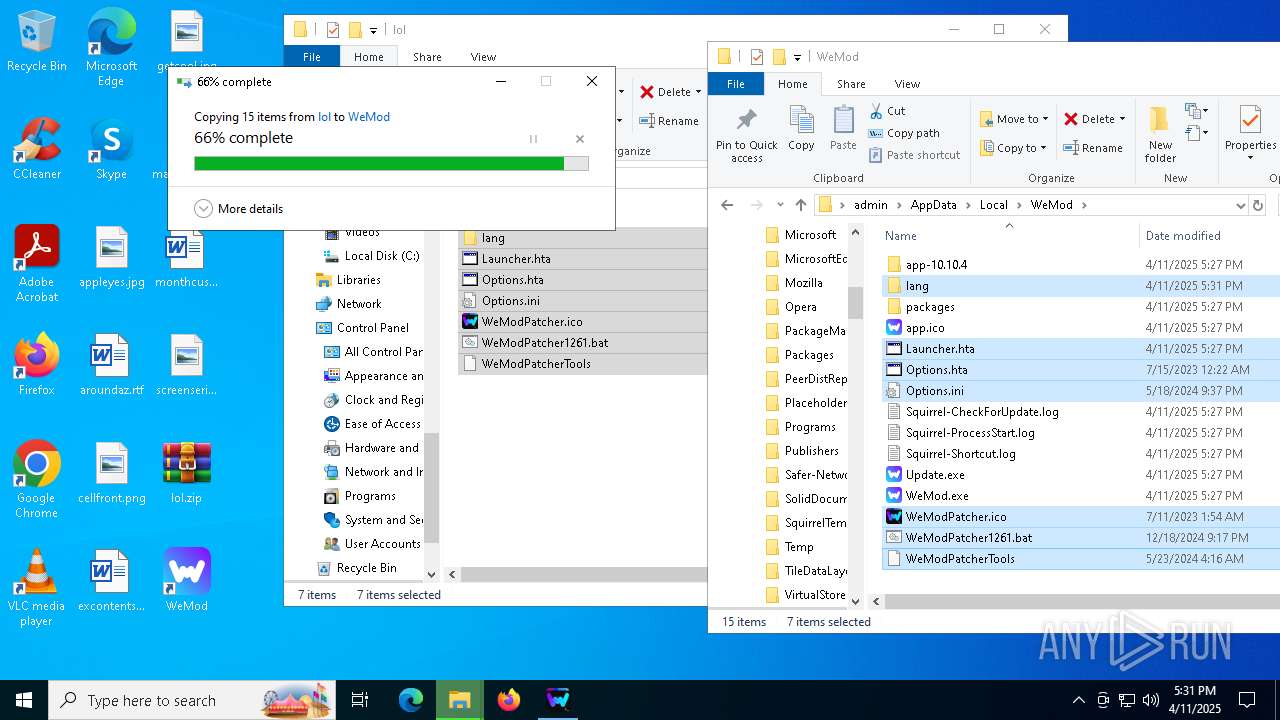The height and width of the screenshot is (720, 1280).
Task: Select CCleaner desktop icon
Action: tap(37, 148)
